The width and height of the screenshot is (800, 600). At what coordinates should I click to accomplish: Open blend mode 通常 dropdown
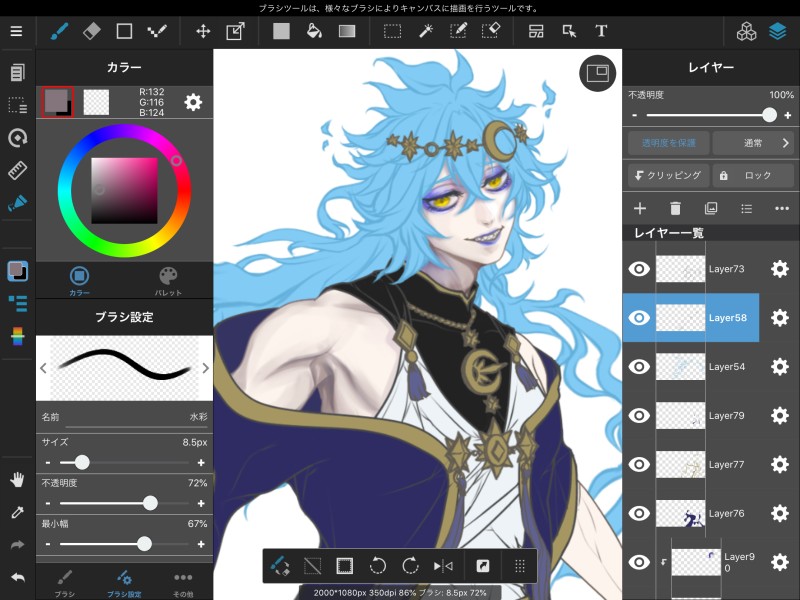[x=753, y=143]
